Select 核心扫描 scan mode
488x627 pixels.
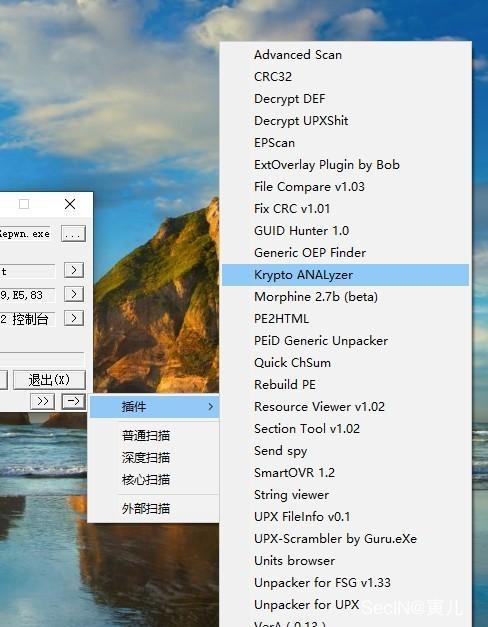coord(154,479)
